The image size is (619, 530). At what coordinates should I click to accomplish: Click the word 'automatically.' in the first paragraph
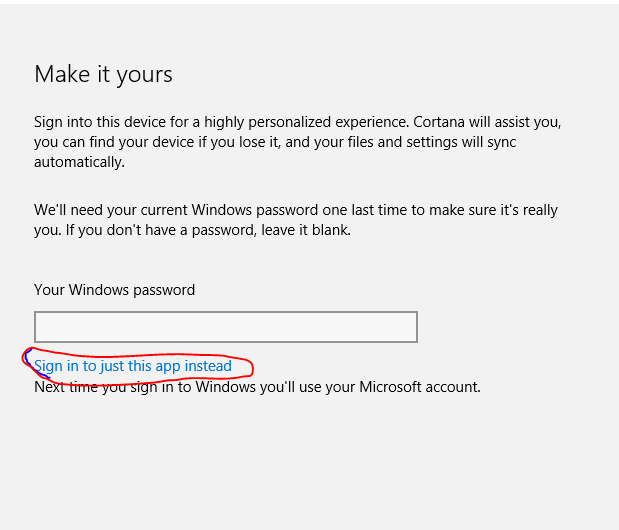79,162
